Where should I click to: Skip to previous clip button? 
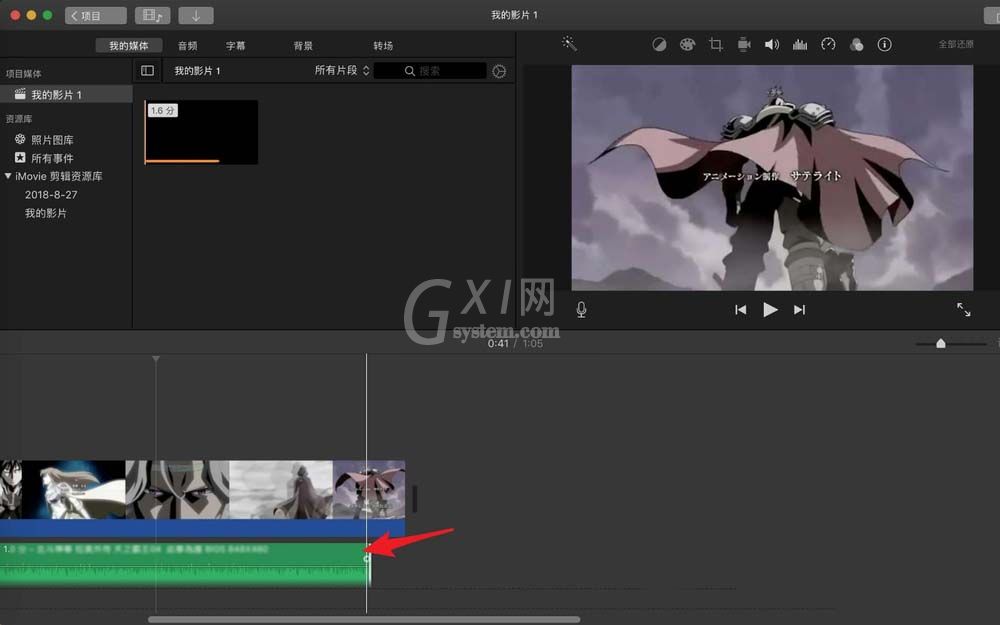tap(740, 310)
